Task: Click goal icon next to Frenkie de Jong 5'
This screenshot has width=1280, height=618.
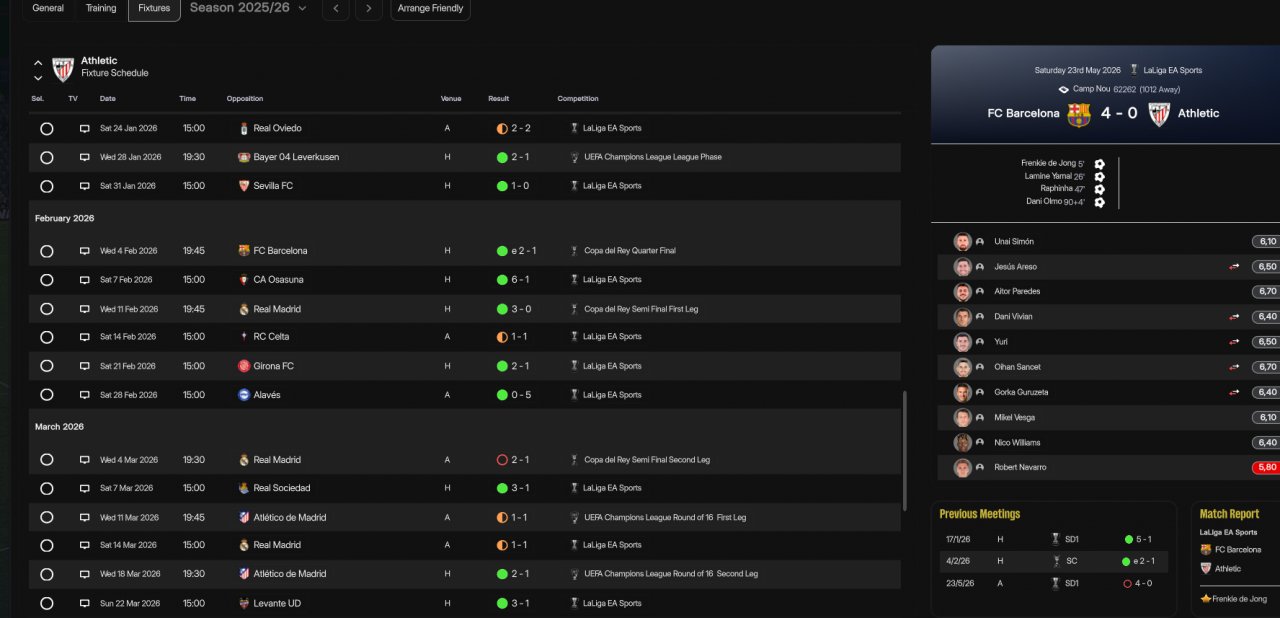Action: [x=1099, y=164]
